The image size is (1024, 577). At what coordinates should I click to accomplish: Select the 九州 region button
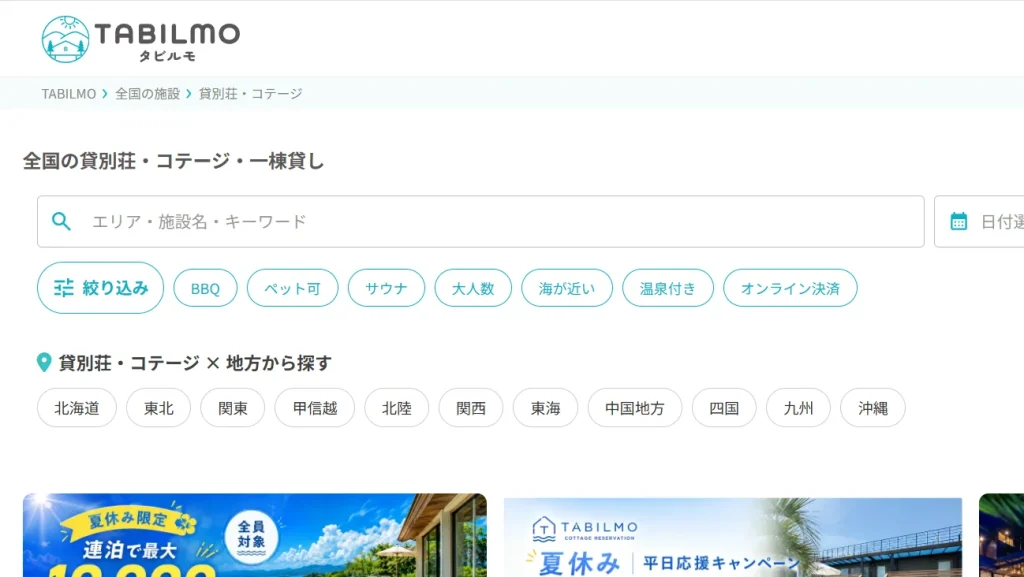(x=799, y=408)
